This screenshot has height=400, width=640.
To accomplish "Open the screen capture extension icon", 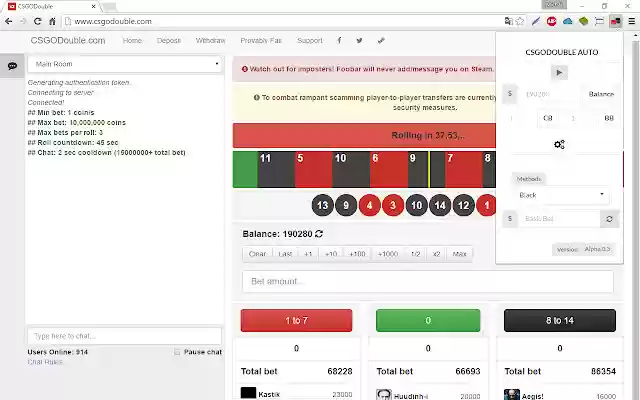I will pyautogui.click(x=599, y=21).
